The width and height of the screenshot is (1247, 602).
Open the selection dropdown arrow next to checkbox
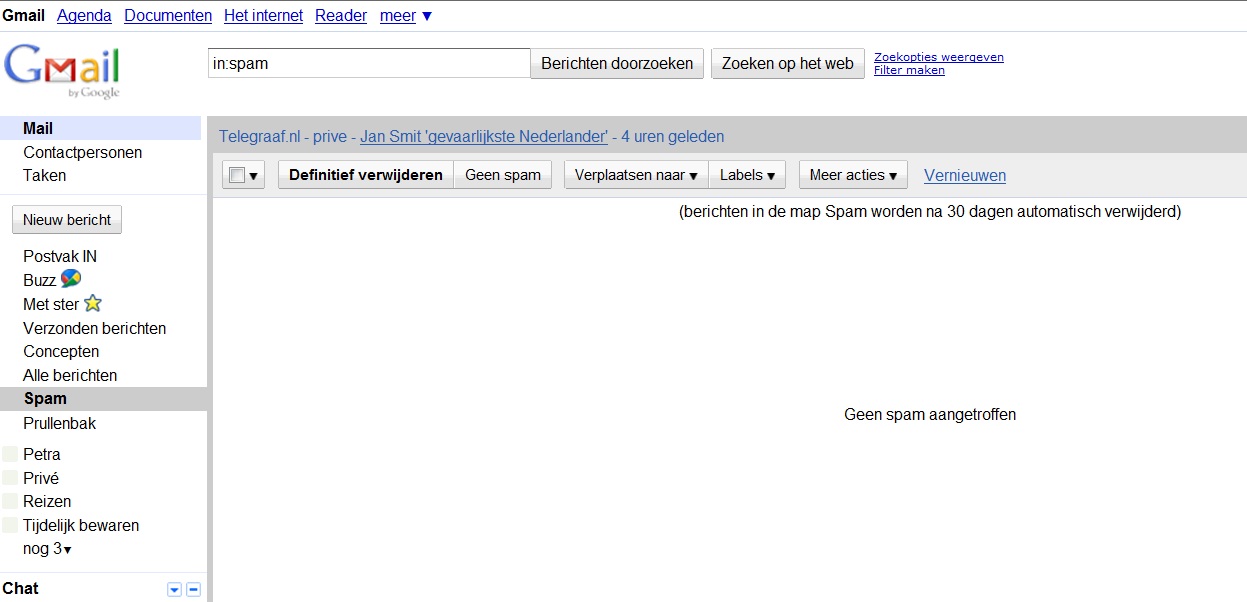tap(254, 176)
